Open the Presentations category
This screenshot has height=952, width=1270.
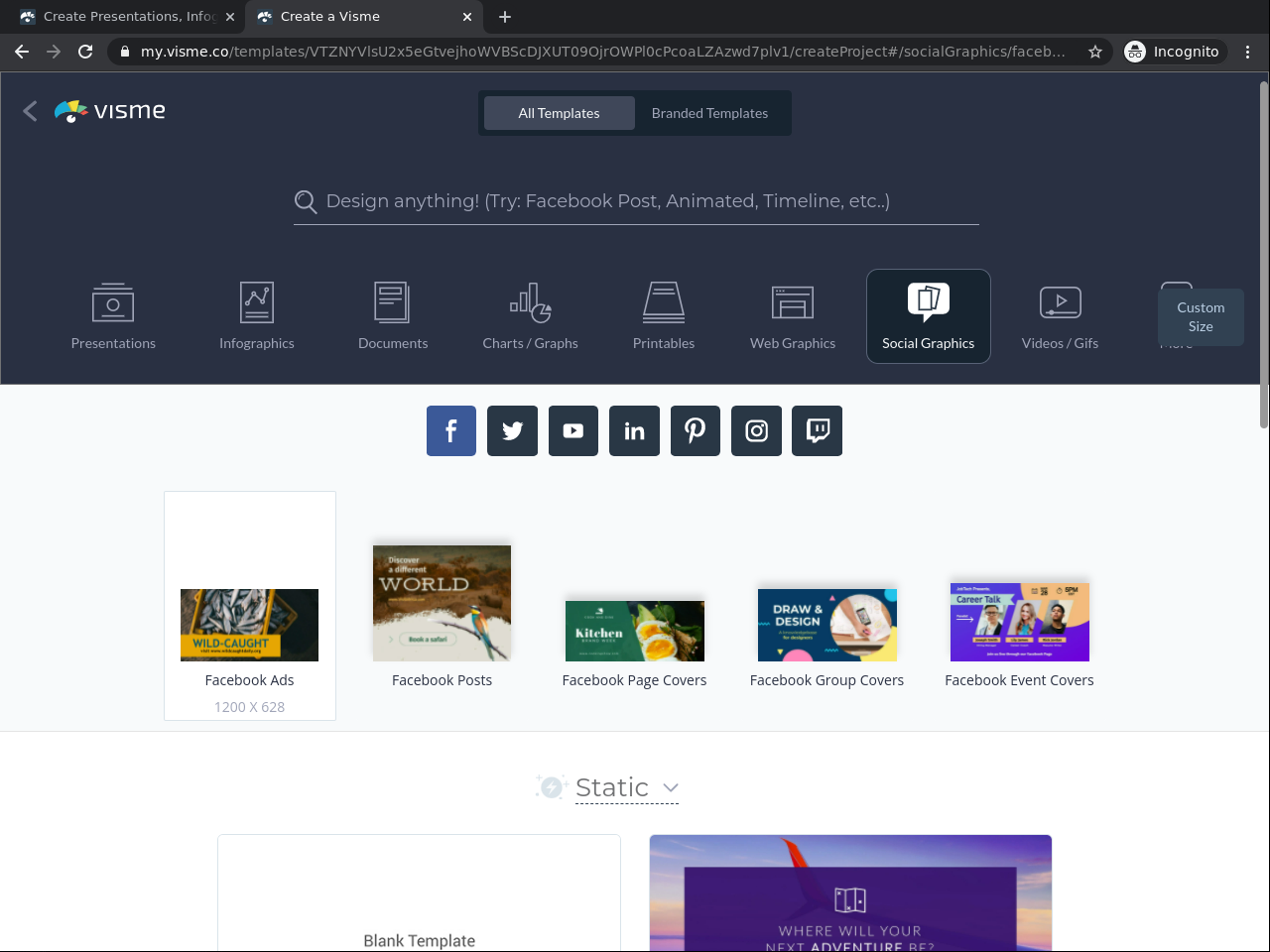[x=113, y=316]
